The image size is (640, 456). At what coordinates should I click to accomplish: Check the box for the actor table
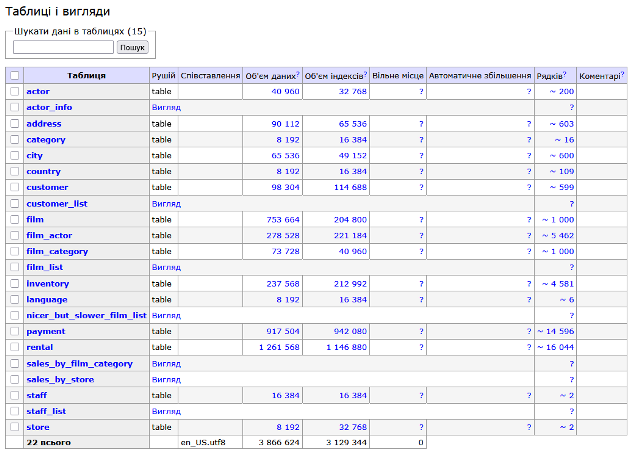pyautogui.click(x=14, y=91)
